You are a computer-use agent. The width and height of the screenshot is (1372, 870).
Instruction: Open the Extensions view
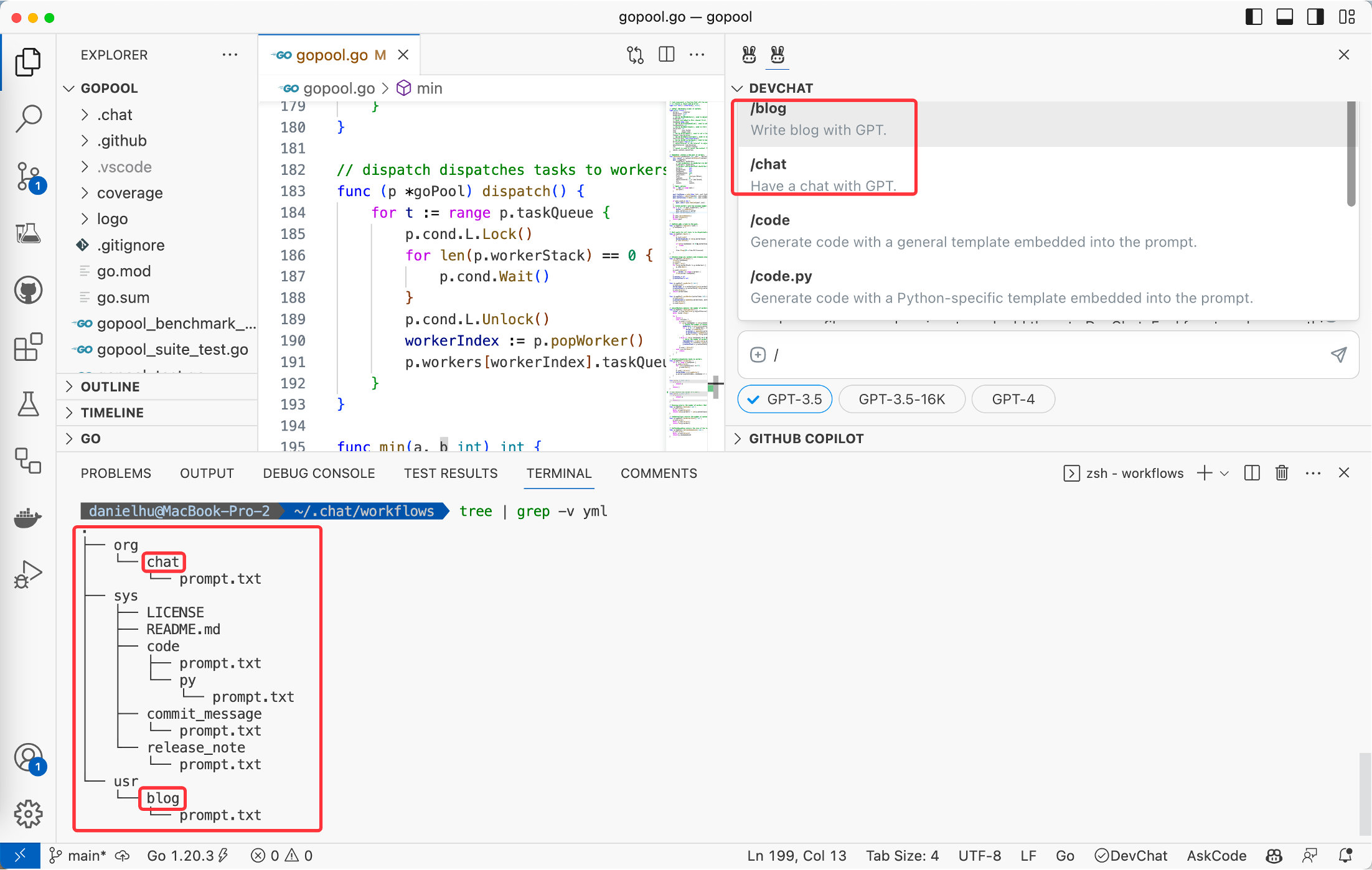[28, 347]
